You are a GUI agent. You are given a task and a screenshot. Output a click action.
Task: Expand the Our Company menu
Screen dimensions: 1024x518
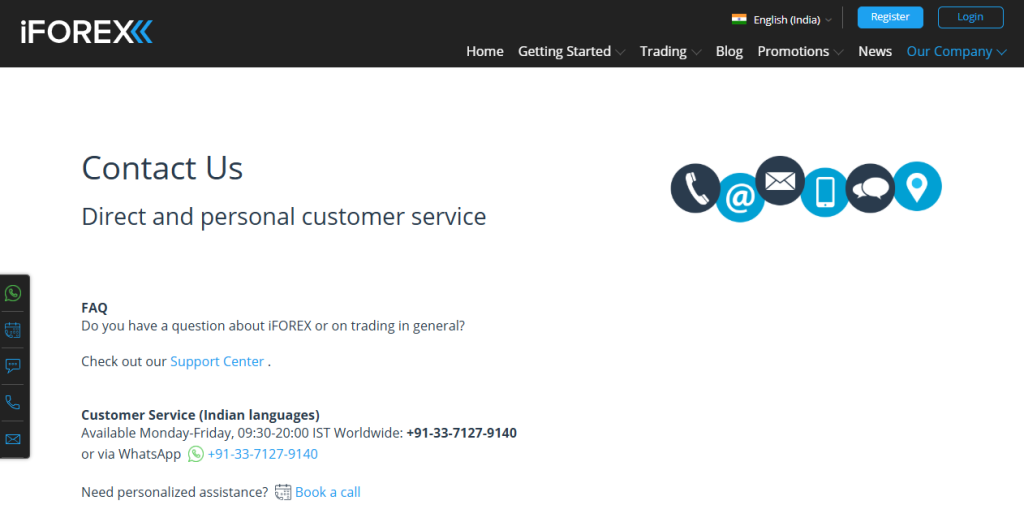tap(956, 51)
